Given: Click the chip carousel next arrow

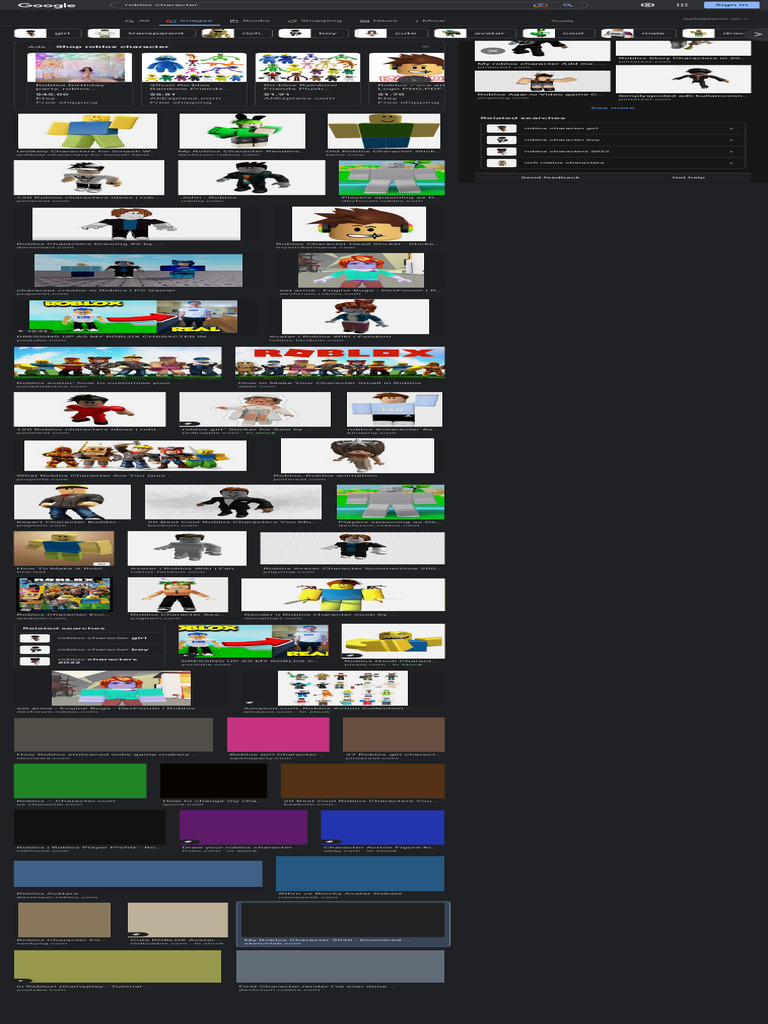Looking at the screenshot, I should 757,33.
